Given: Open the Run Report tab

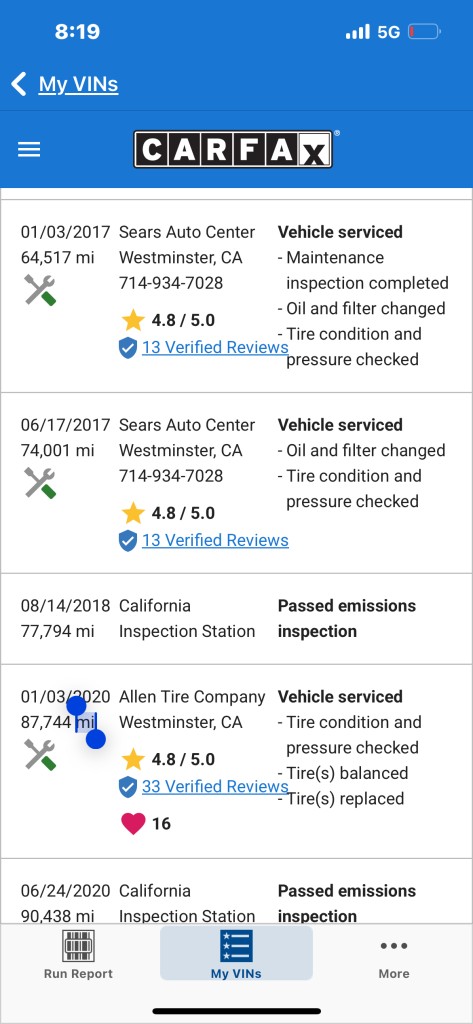Looking at the screenshot, I should point(78,953).
